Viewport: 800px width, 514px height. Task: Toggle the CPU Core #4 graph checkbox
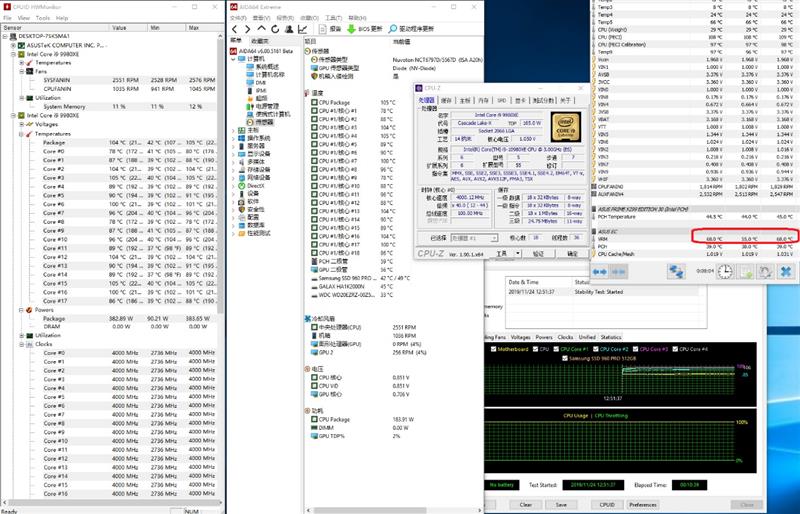(x=675, y=349)
